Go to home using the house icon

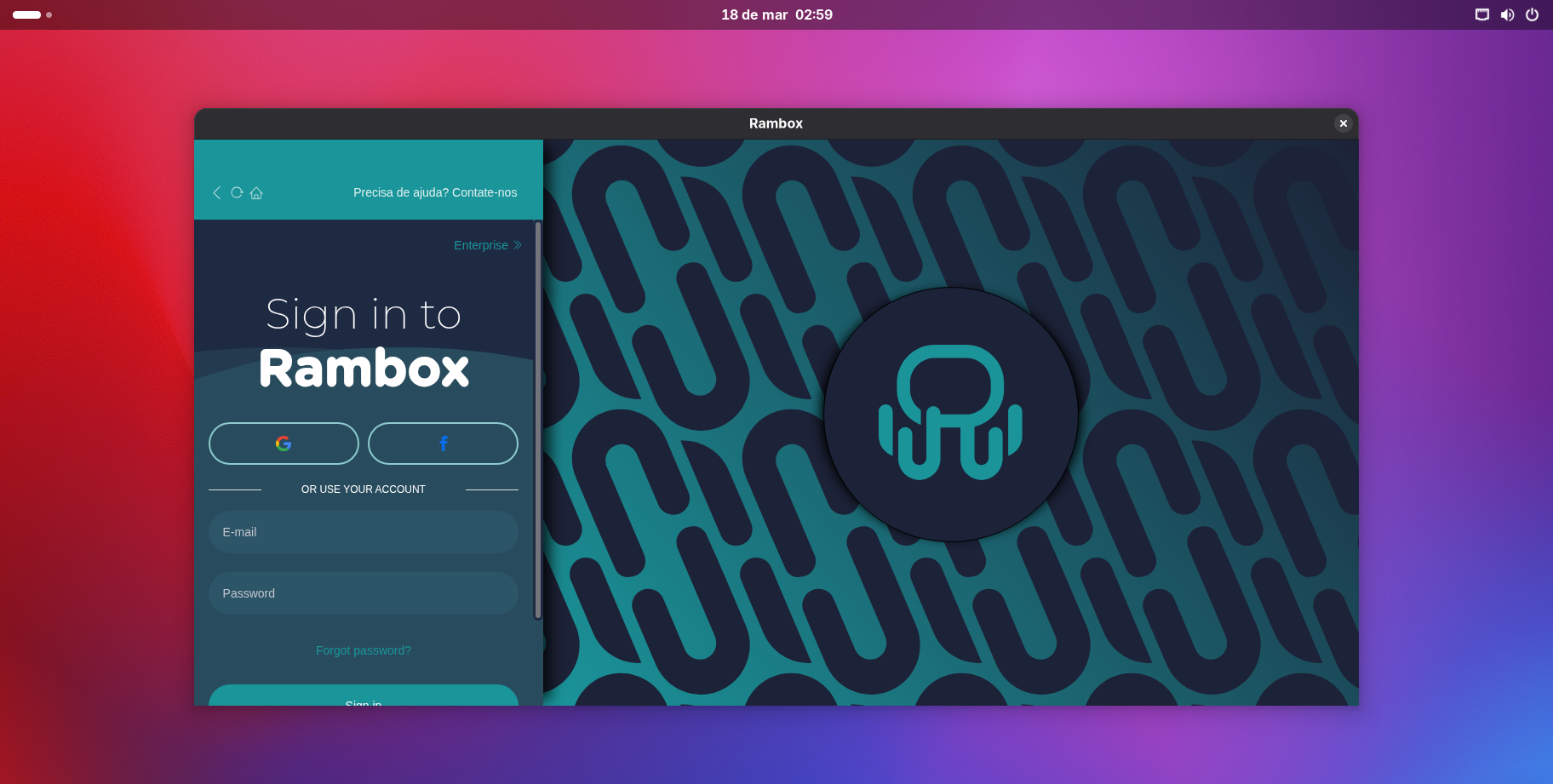coord(256,193)
